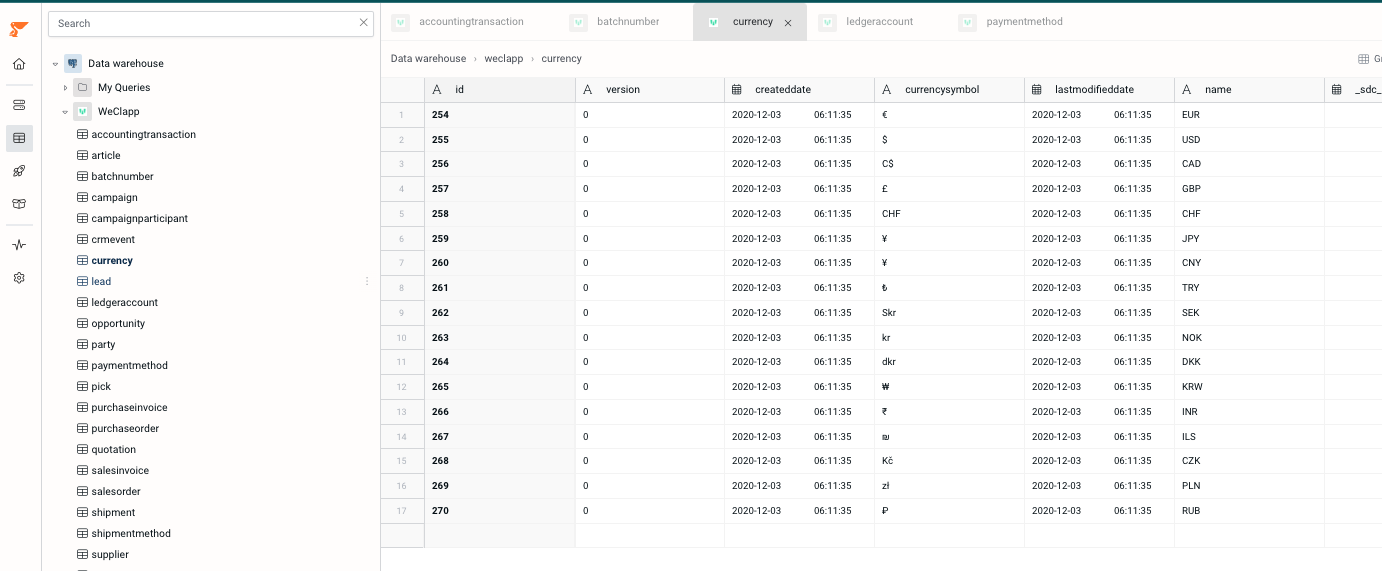Switch to the ledgeraccount tab
The image size is (1382, 571).
click(879, 22)
